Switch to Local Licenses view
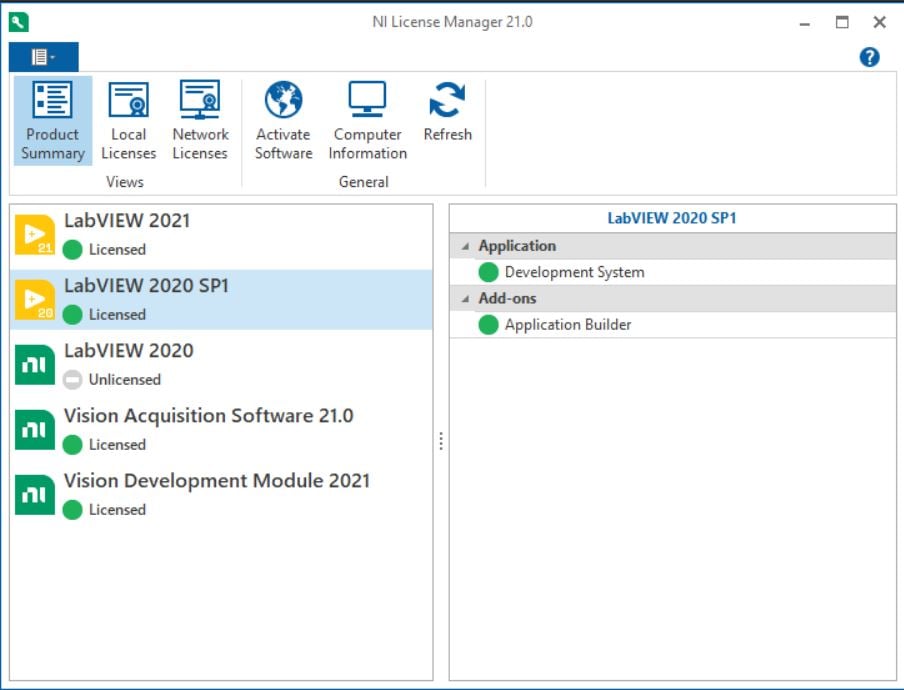The width and height of the screenshot is (904, 690). [129, 121]
